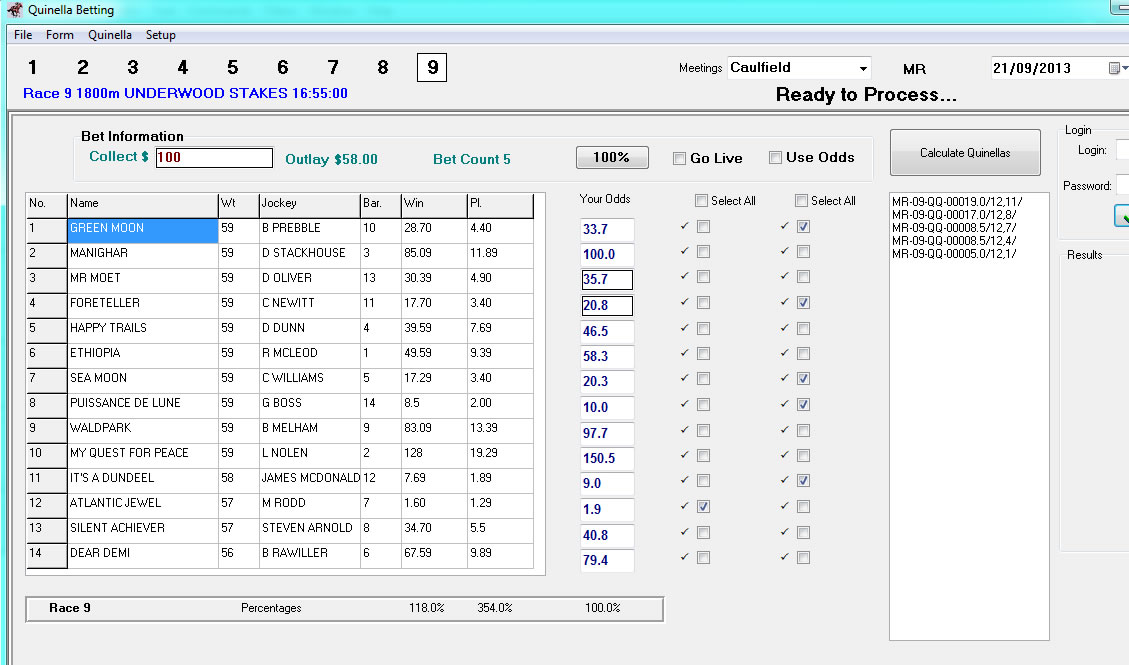The width and height of the screenshot is (1129, 665).
Task: Click race number 5 in the race selector
Action: pos(232,68)
